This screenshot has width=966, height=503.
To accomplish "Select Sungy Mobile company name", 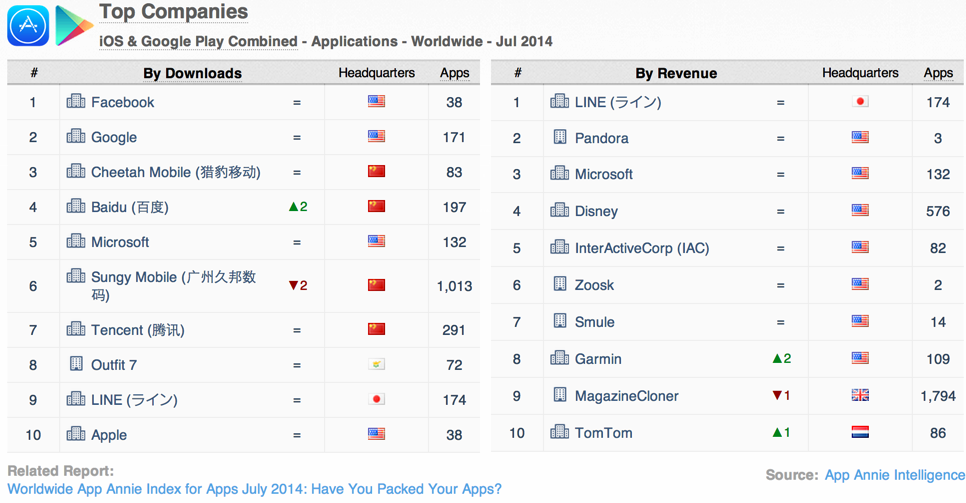I will pos(174,285).
